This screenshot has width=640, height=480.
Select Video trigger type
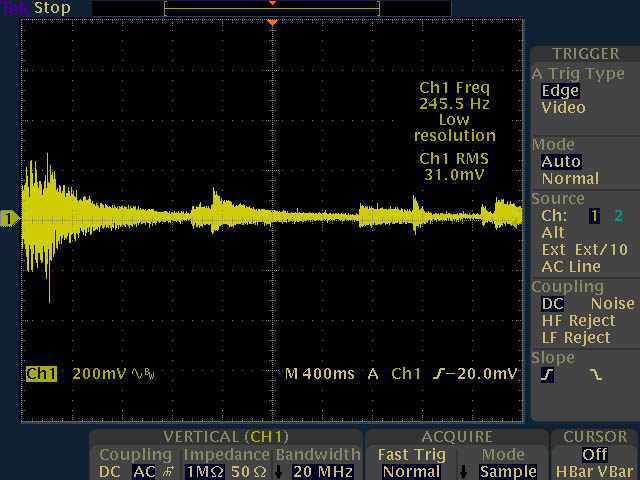point(563,108)
